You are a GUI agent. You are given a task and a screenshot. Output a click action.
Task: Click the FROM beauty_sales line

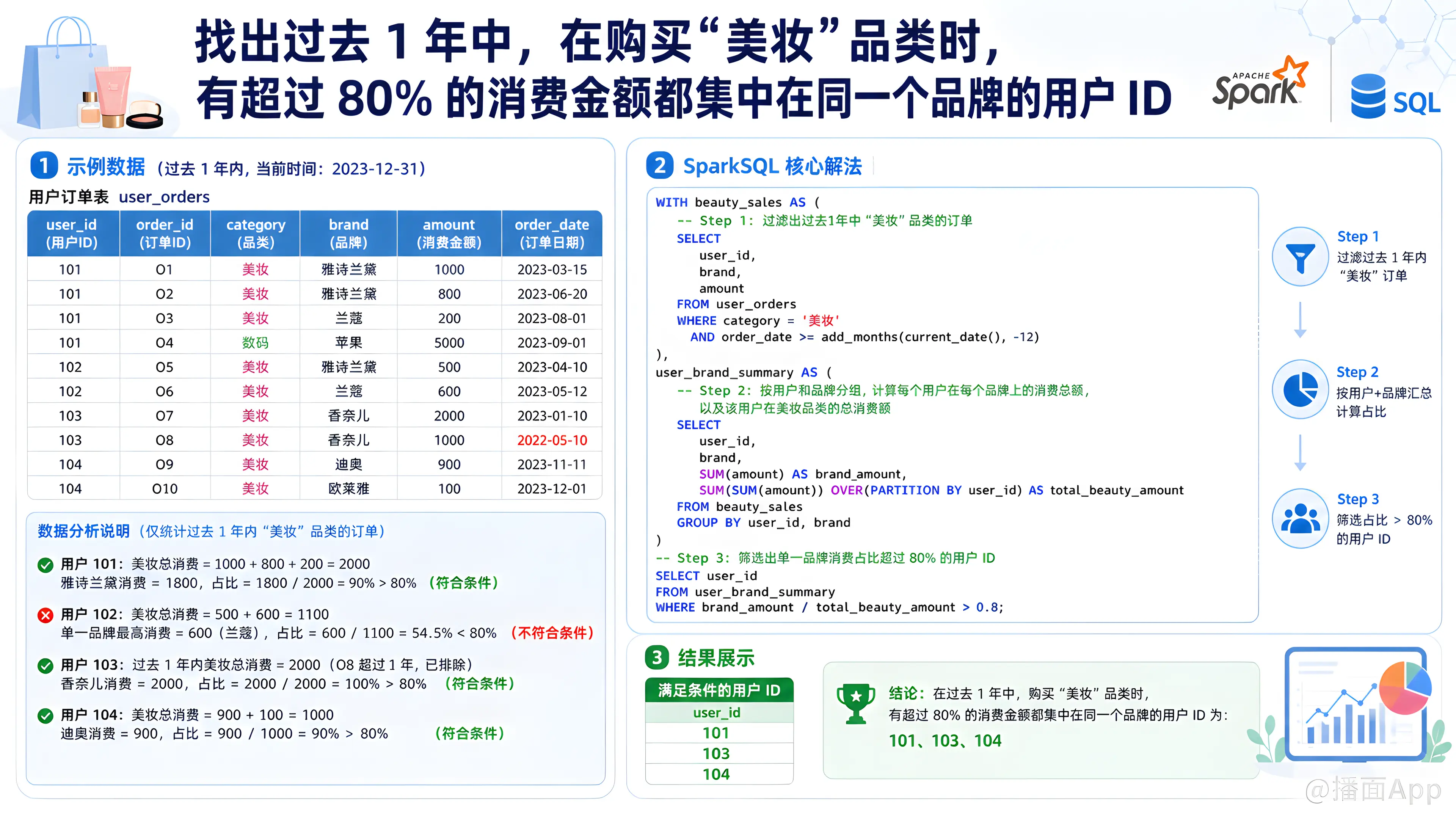pos(739,507)
